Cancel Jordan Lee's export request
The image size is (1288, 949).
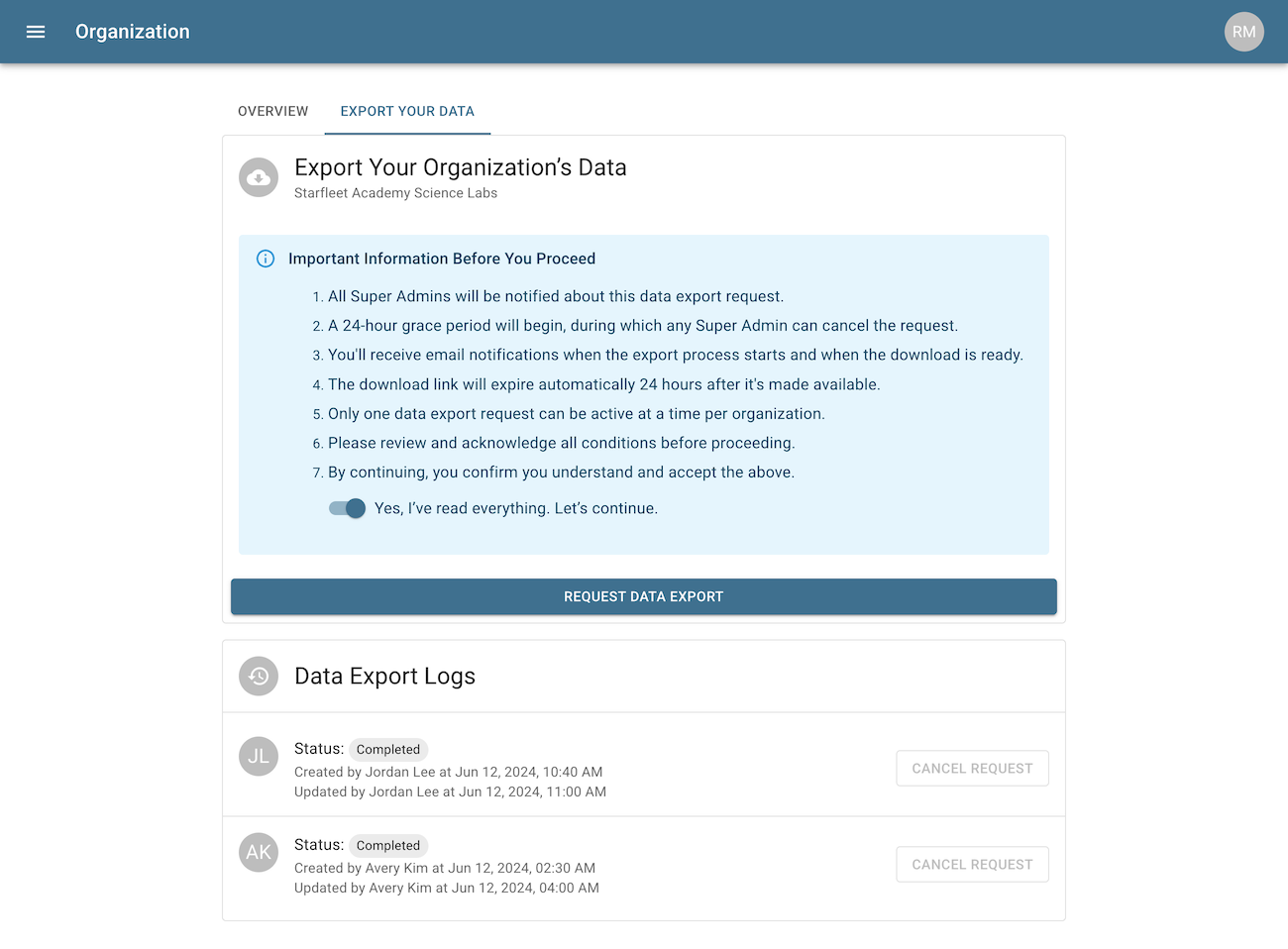[972, 768]
